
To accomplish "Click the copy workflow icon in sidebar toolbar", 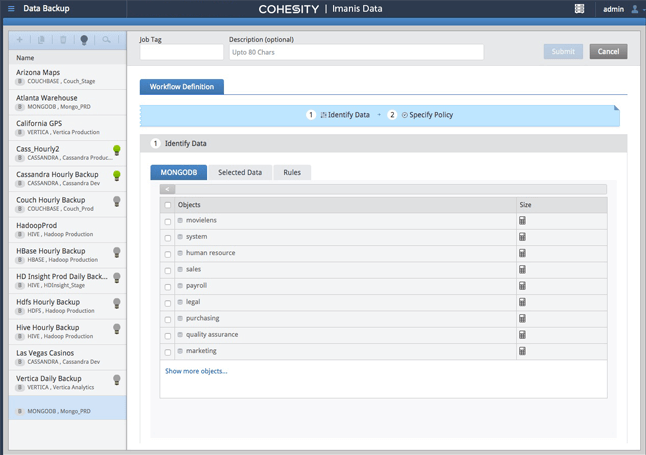I will tap(41, 40).
